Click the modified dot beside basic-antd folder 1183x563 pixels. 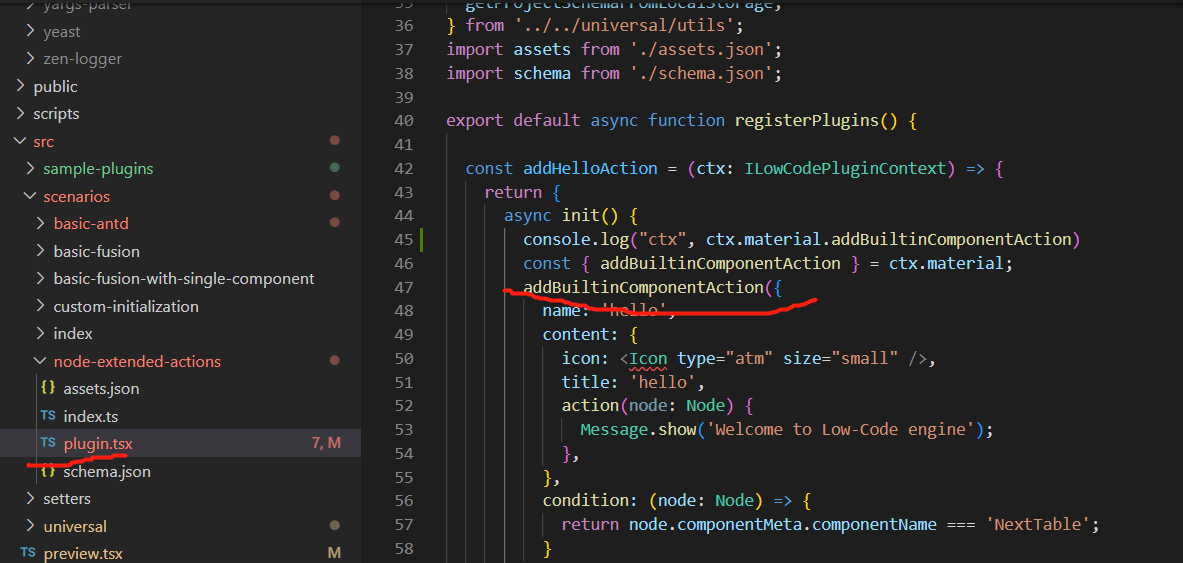click(334, 223)
